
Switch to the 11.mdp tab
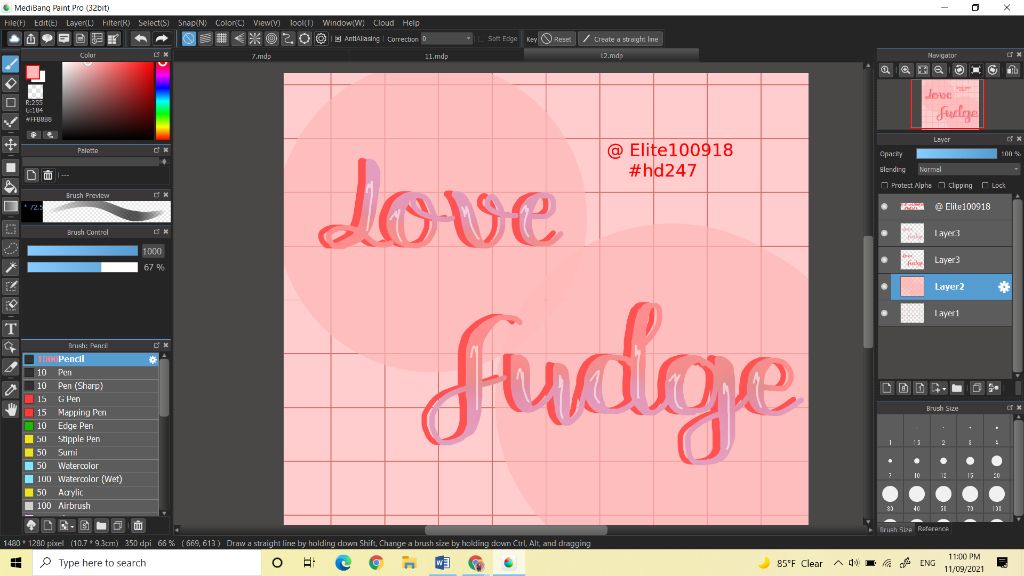pos(436,56)
